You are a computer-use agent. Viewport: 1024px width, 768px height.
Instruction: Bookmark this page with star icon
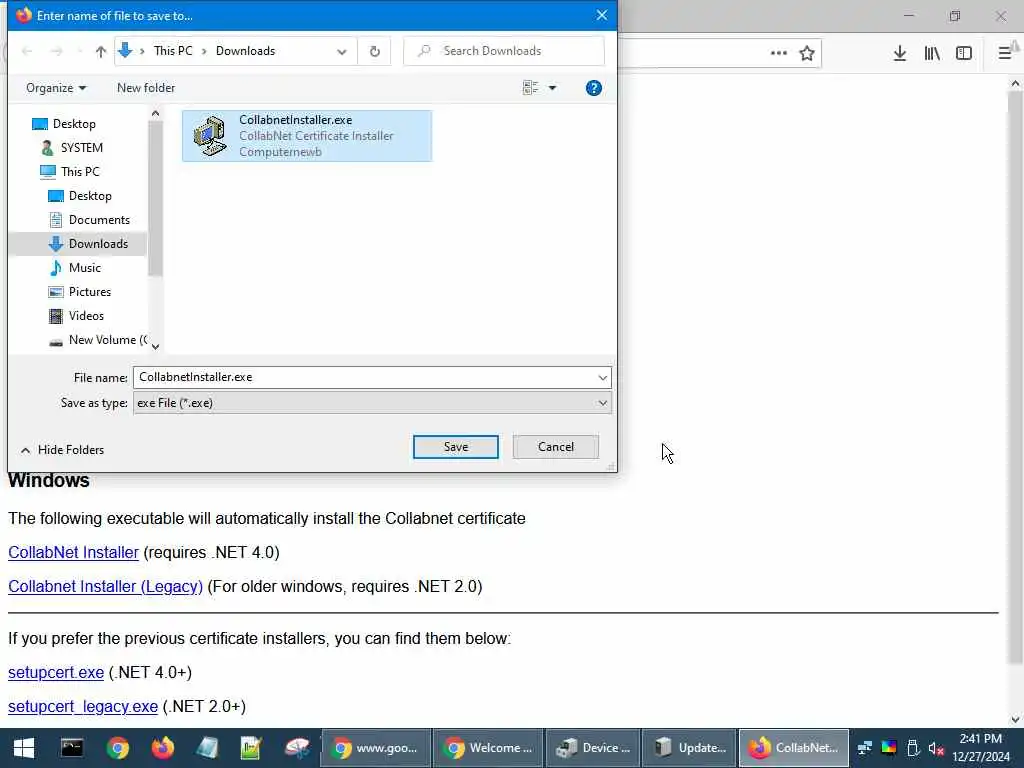coord(807,53)
